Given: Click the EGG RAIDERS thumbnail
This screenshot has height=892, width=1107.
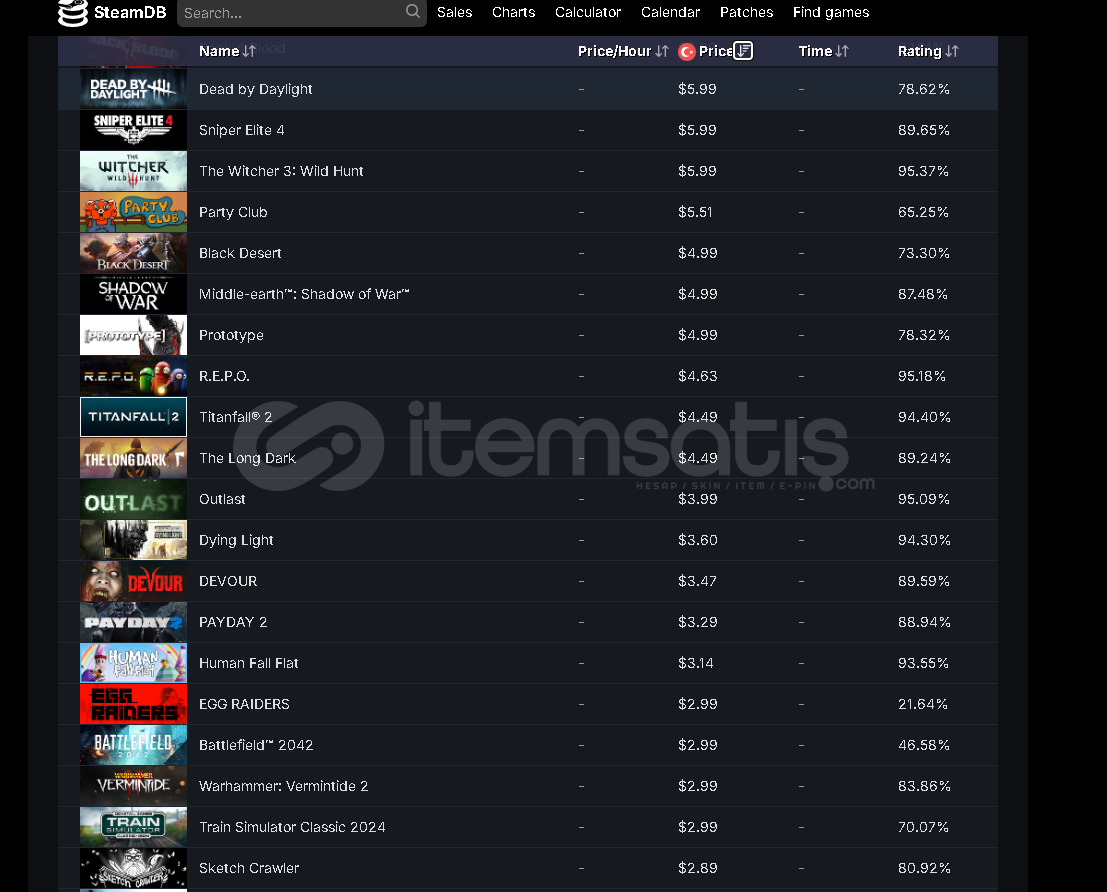Looking at the screenshot, I should (133, 703).
